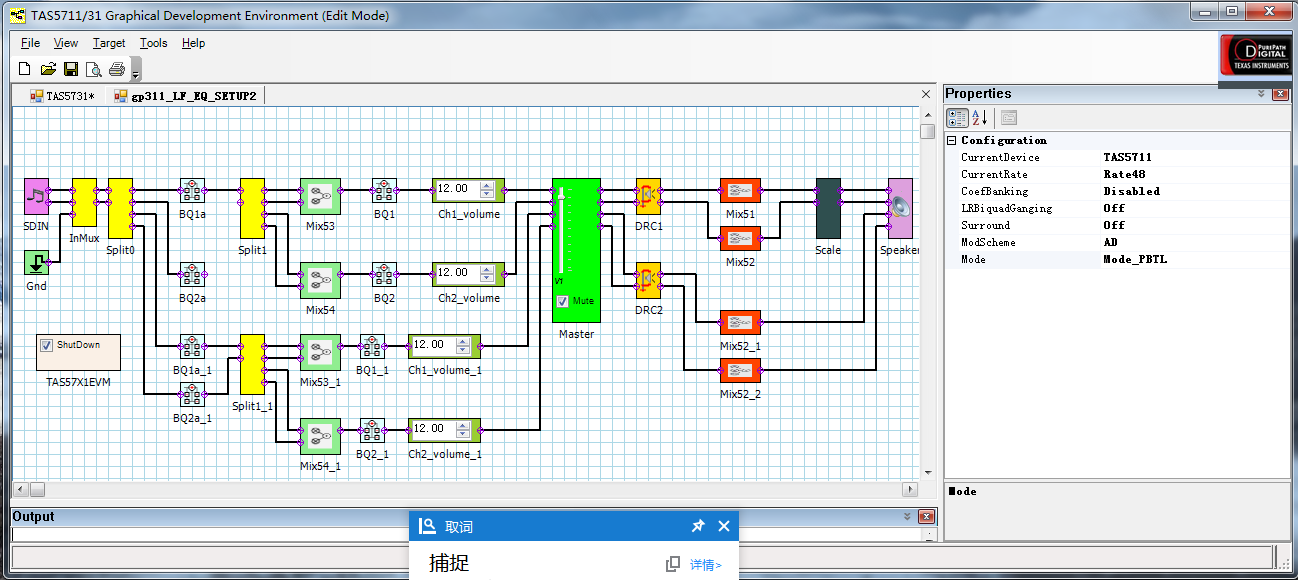Select the Split1 block
Viewport: 1298px width, 580px height.
click(x=252, y=209)
